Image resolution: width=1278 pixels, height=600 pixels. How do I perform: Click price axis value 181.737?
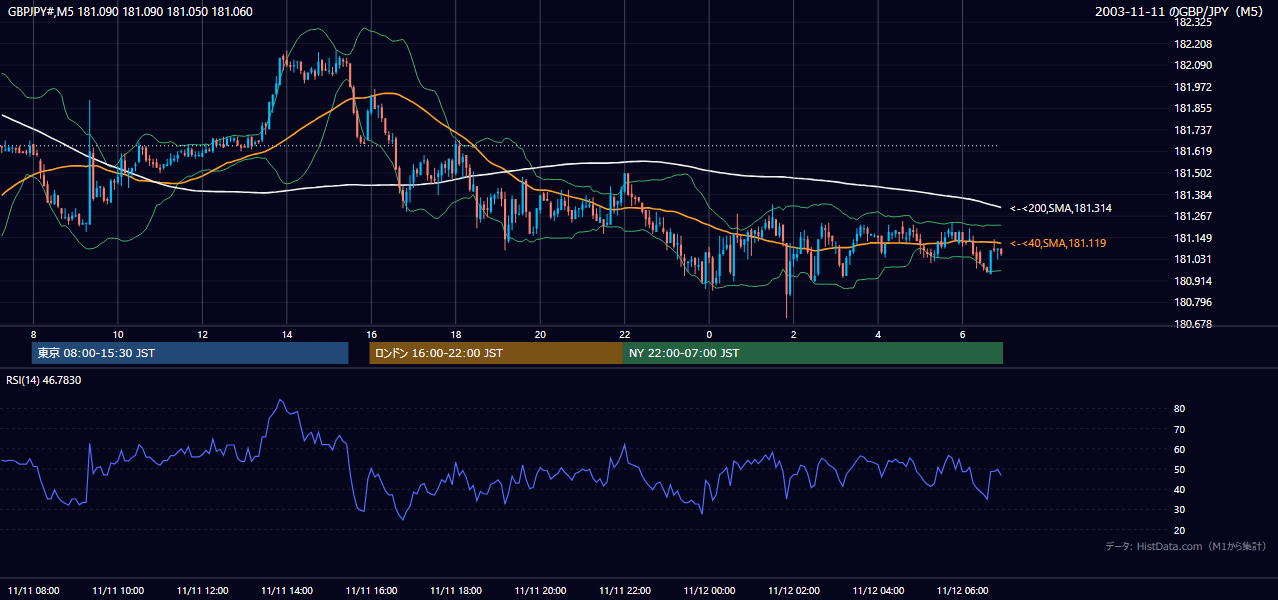click(x=1193, y=130)
